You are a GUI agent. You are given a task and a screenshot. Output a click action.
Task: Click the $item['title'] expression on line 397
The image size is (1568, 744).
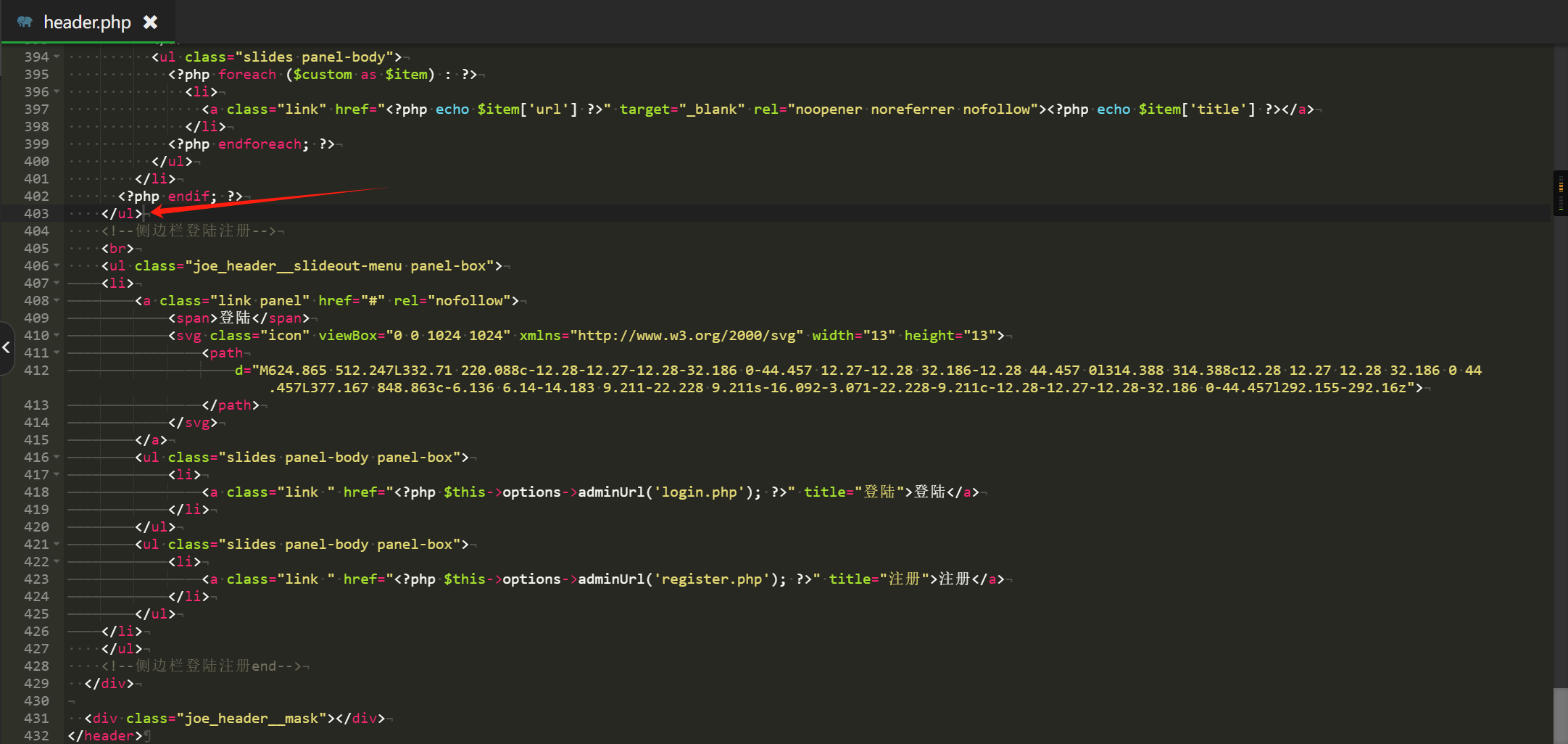coord(1196,109)
